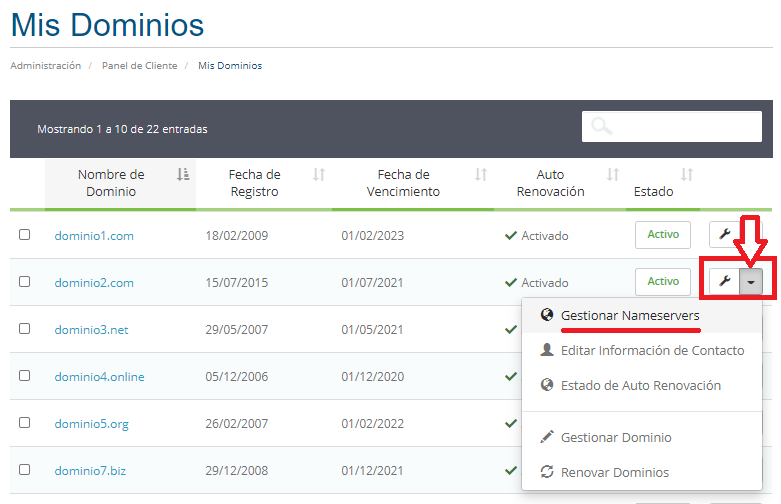Tick checkbox for dominio7.biz row
The height and width of the screenshot is (504, 781).
point(24,470)
